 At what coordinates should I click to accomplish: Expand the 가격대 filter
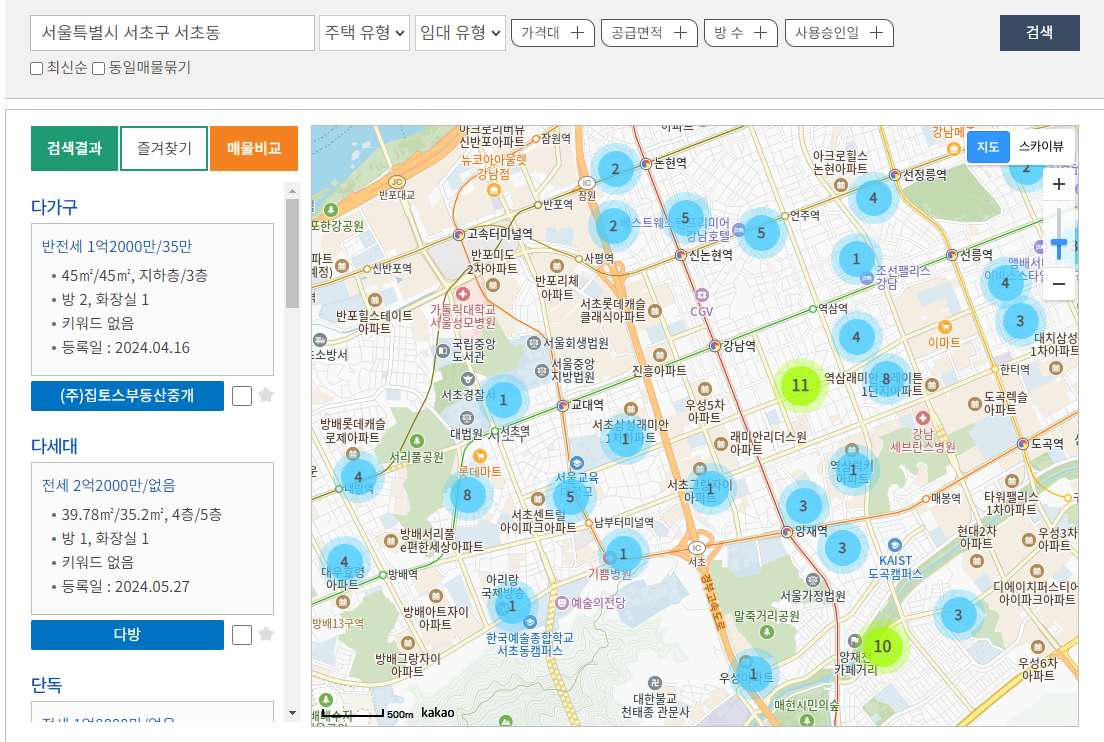[x=553, y=32]
